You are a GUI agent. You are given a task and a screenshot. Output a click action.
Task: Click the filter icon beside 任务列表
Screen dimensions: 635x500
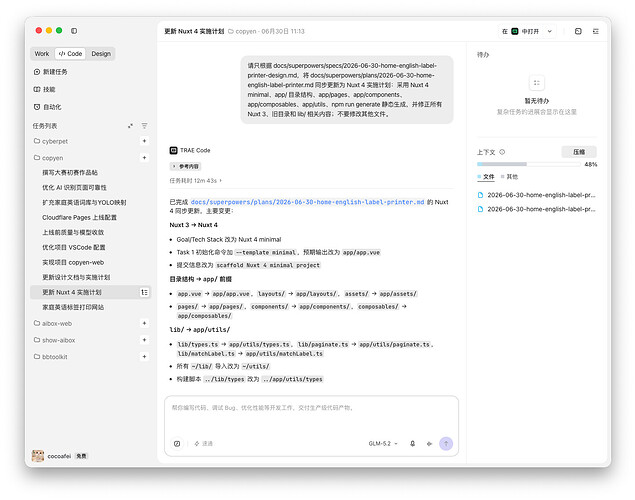144,126
